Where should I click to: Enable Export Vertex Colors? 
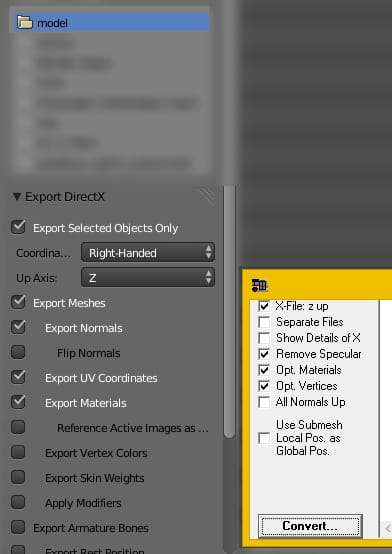pyautogui.click(x=18, y=452)
